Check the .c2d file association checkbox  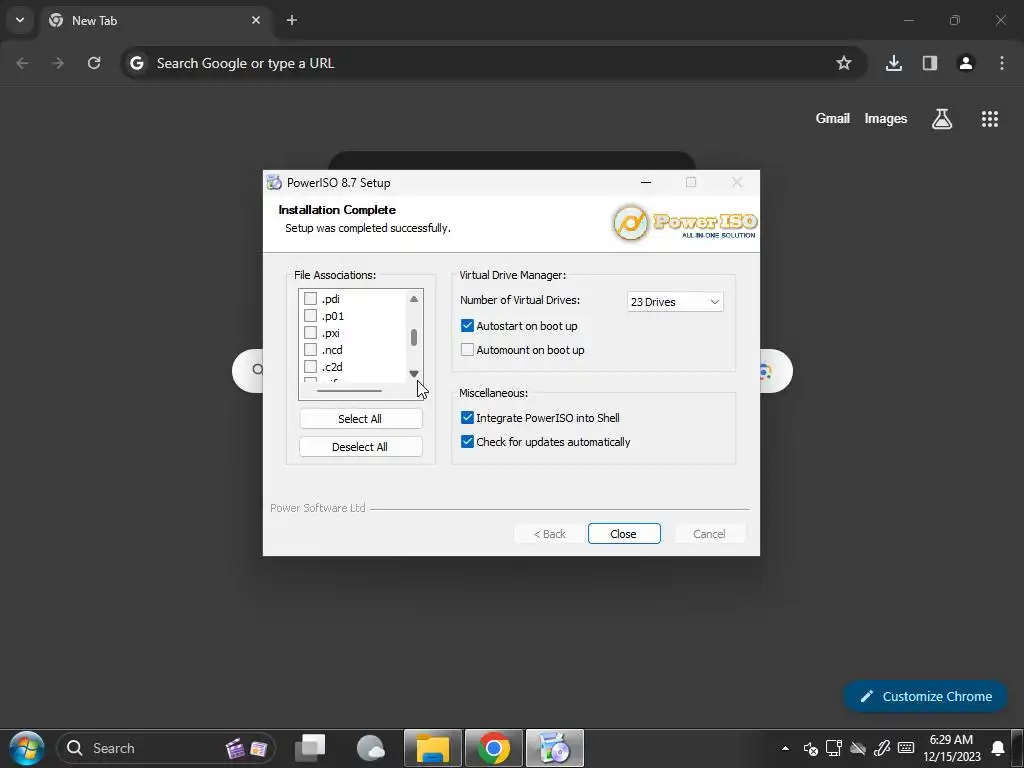tap(311, 366)
